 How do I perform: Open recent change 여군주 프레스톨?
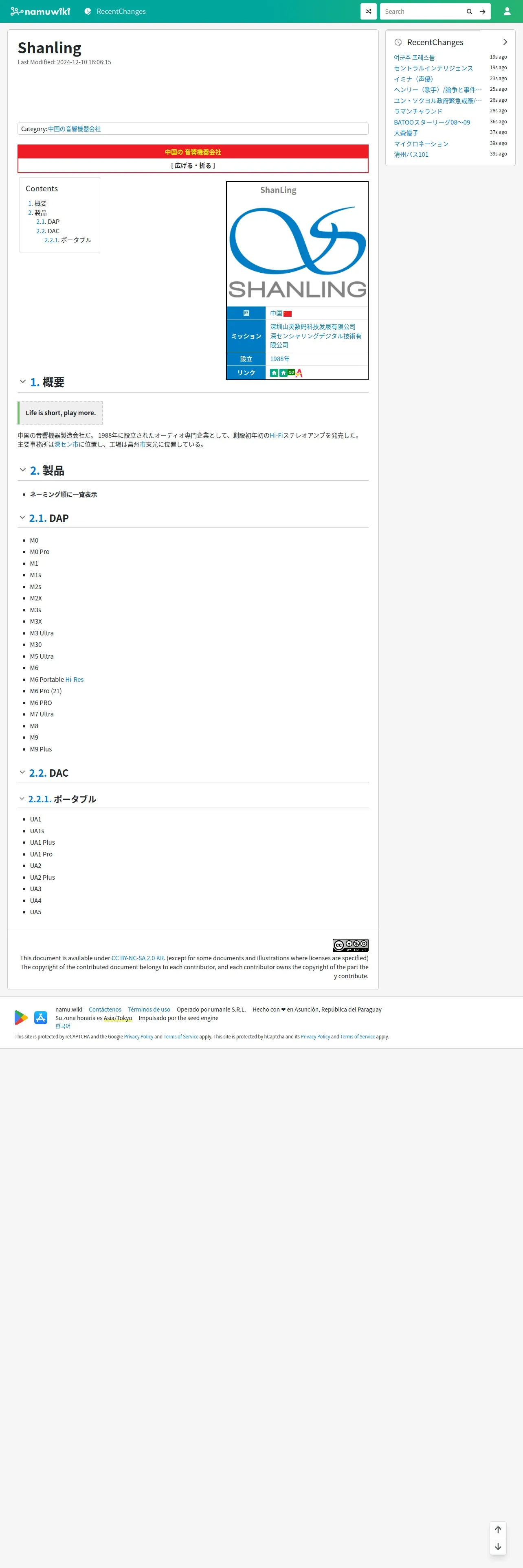pyautogui.click(x=414, y=57)
